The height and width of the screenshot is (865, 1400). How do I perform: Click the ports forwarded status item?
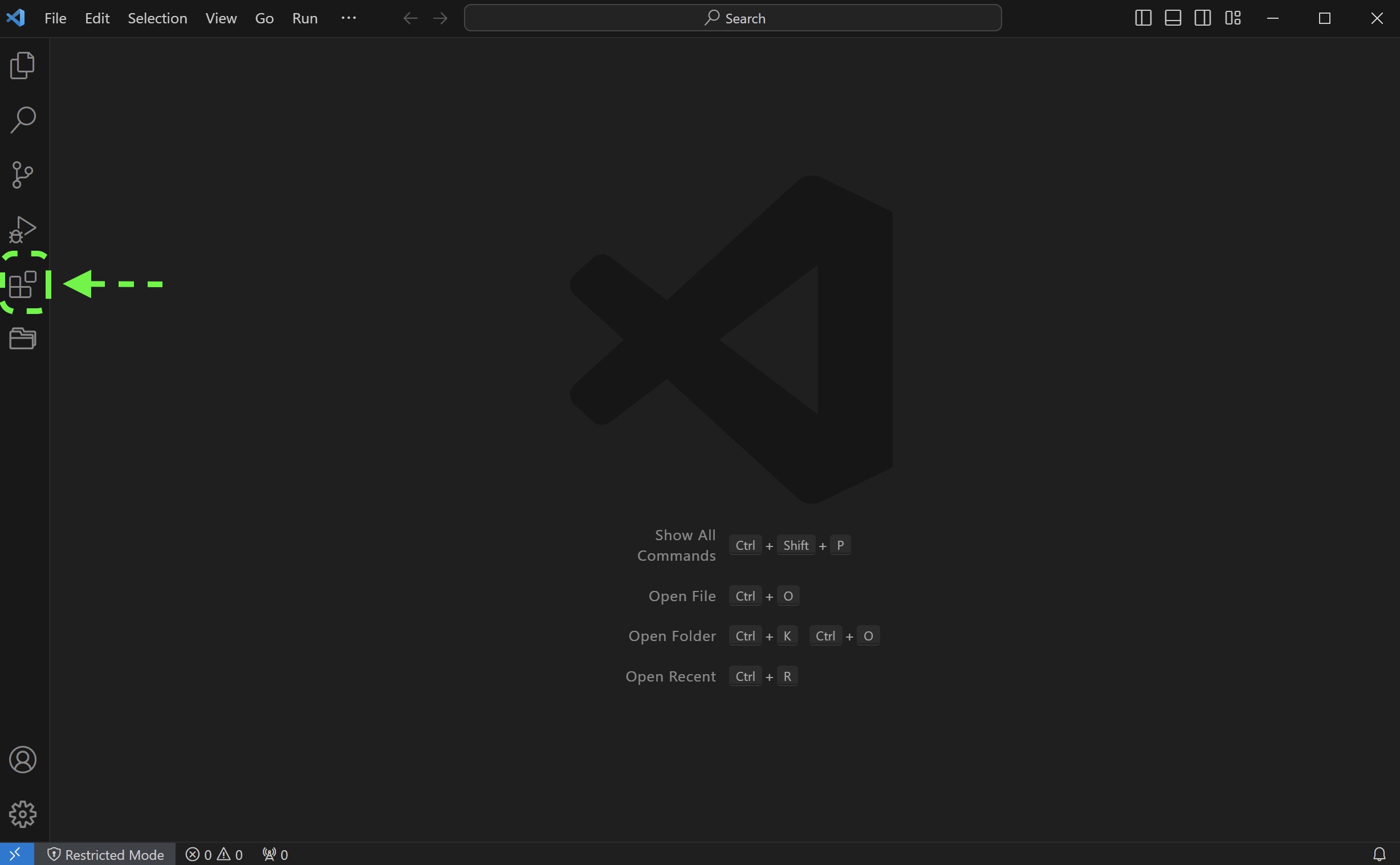point(275,854)
